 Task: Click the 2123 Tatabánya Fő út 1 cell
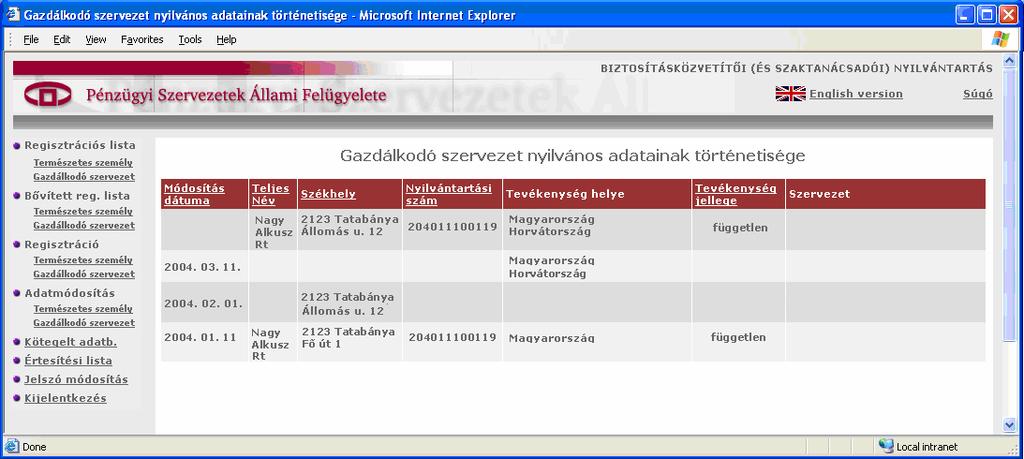tap(348, 338)
